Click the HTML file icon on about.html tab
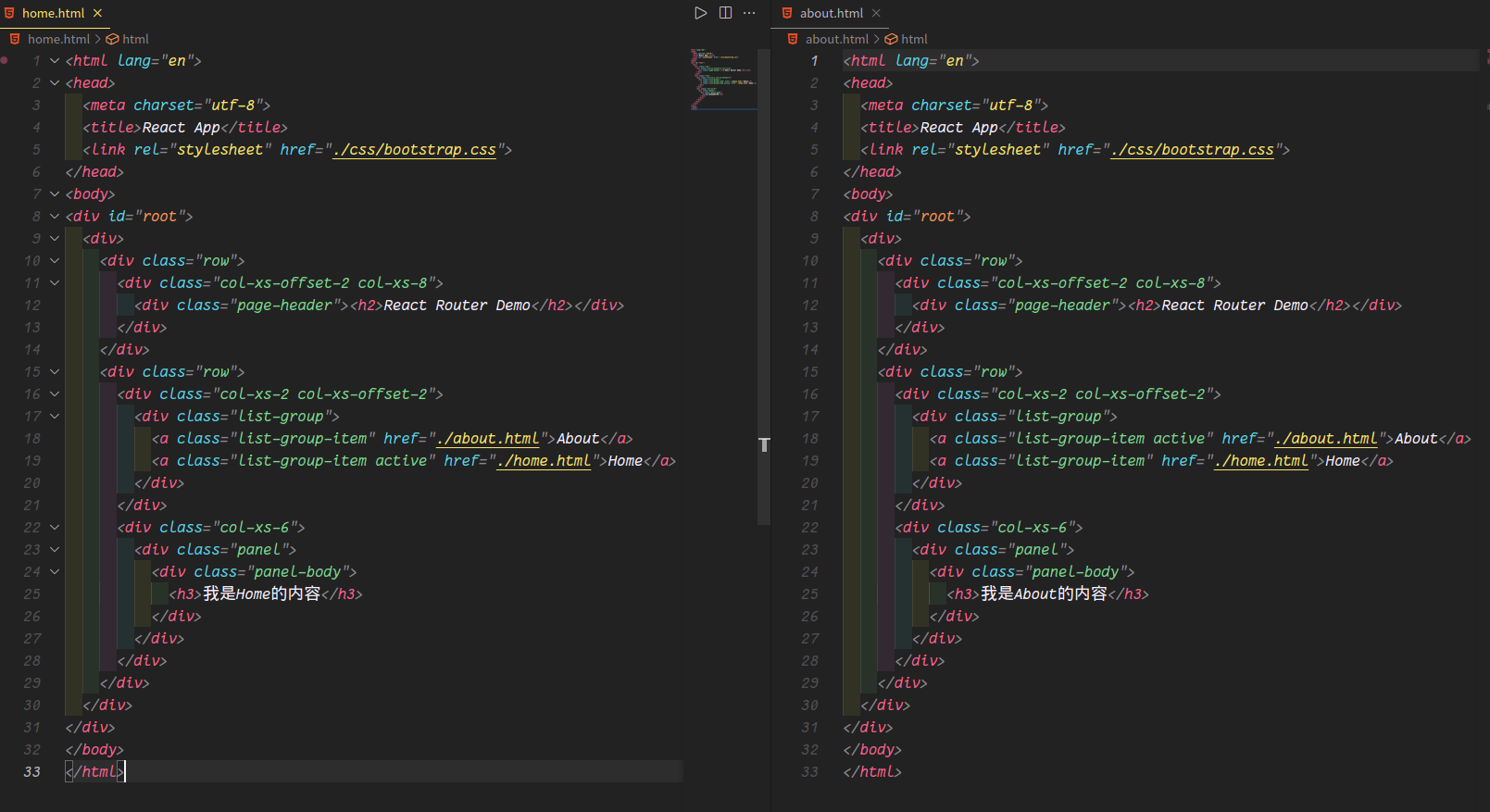 pos(787,13)
